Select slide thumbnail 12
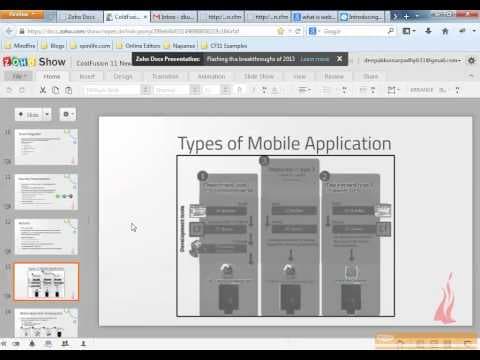Image resolution: width=480 pixels, height=360 pixels. click(x=46, y=237)
